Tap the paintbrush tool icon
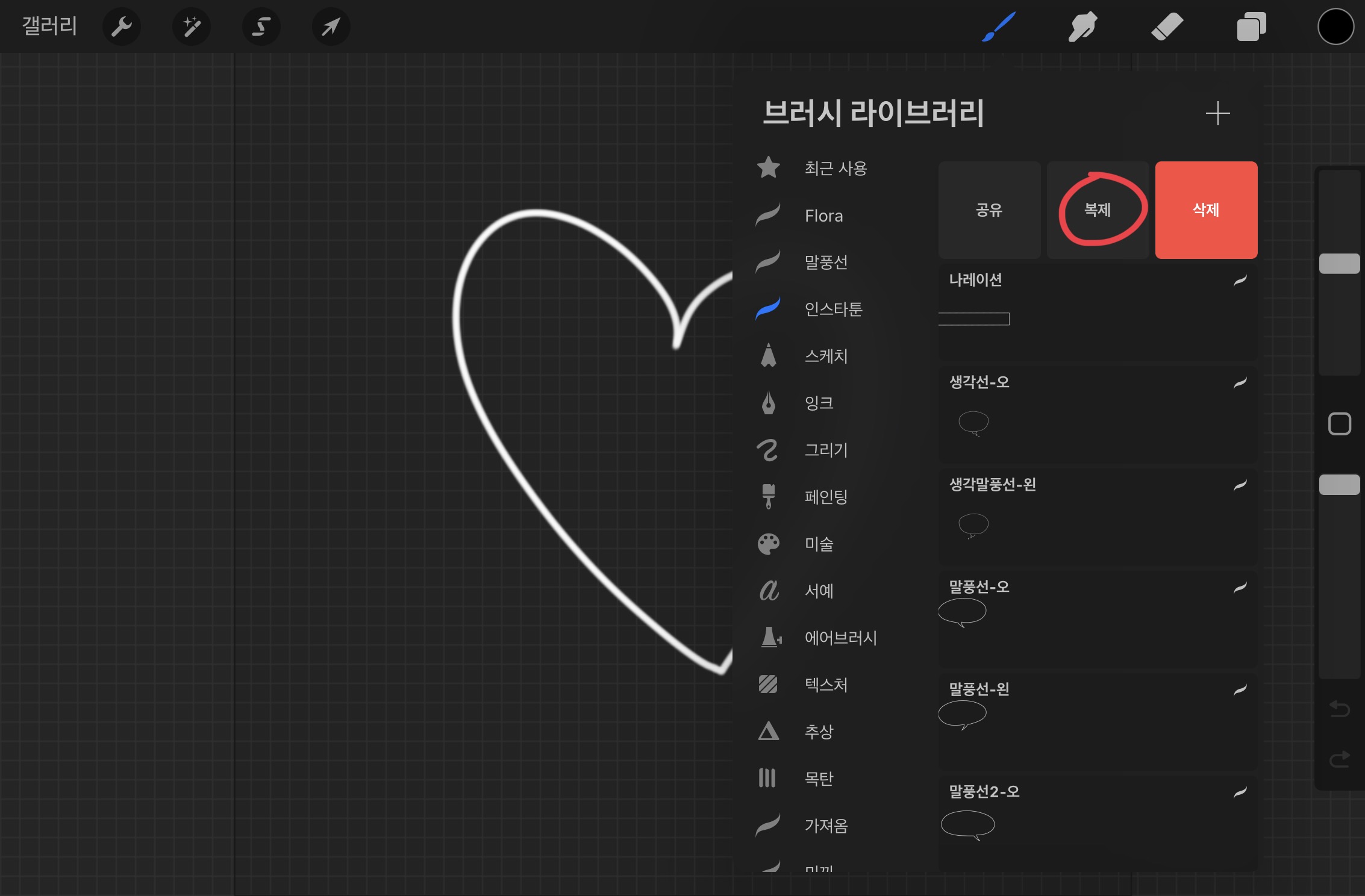This screenshot has width=1365, height=896. 999,26
